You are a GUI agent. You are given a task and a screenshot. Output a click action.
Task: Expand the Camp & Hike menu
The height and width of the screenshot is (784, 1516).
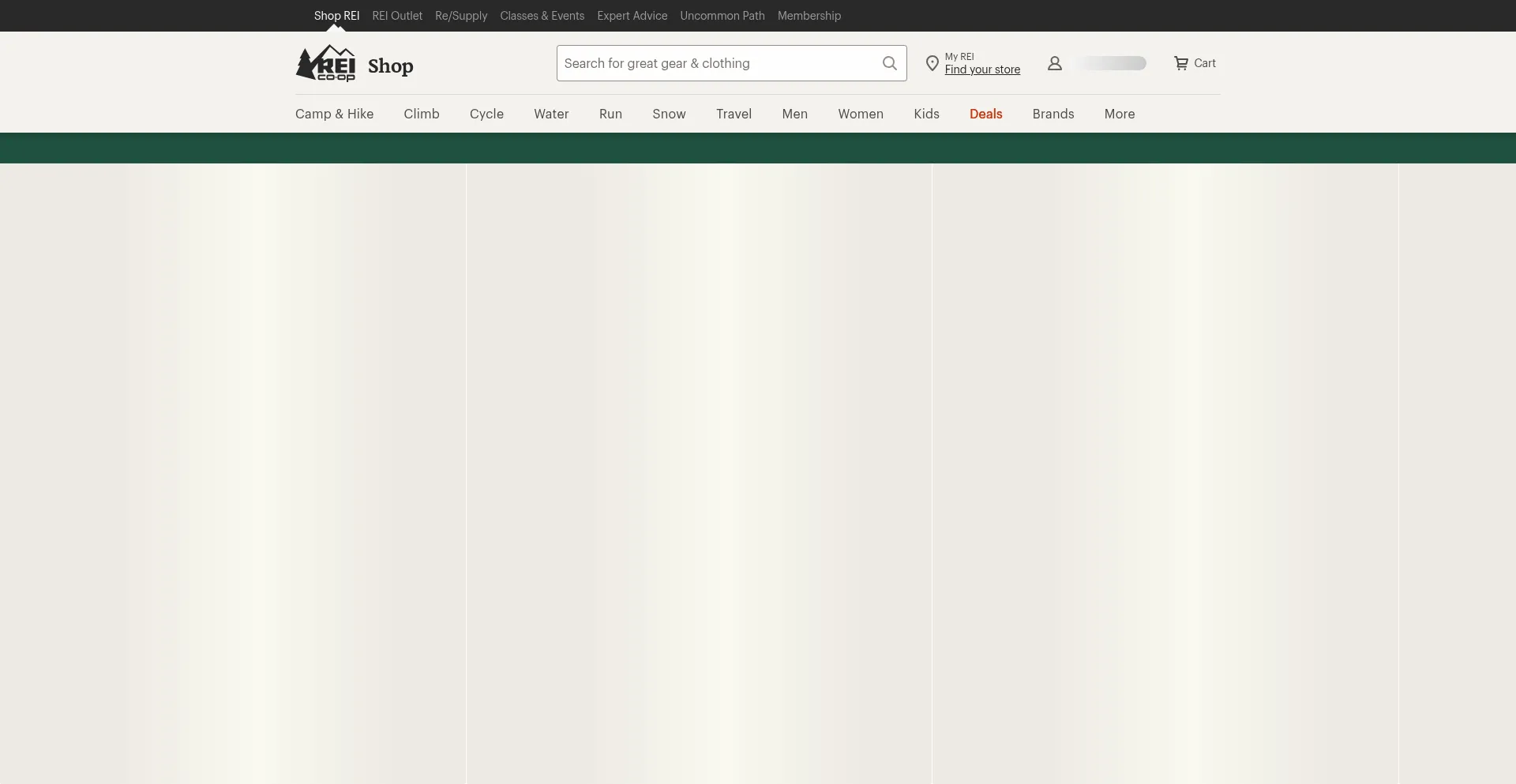(334, 114)
